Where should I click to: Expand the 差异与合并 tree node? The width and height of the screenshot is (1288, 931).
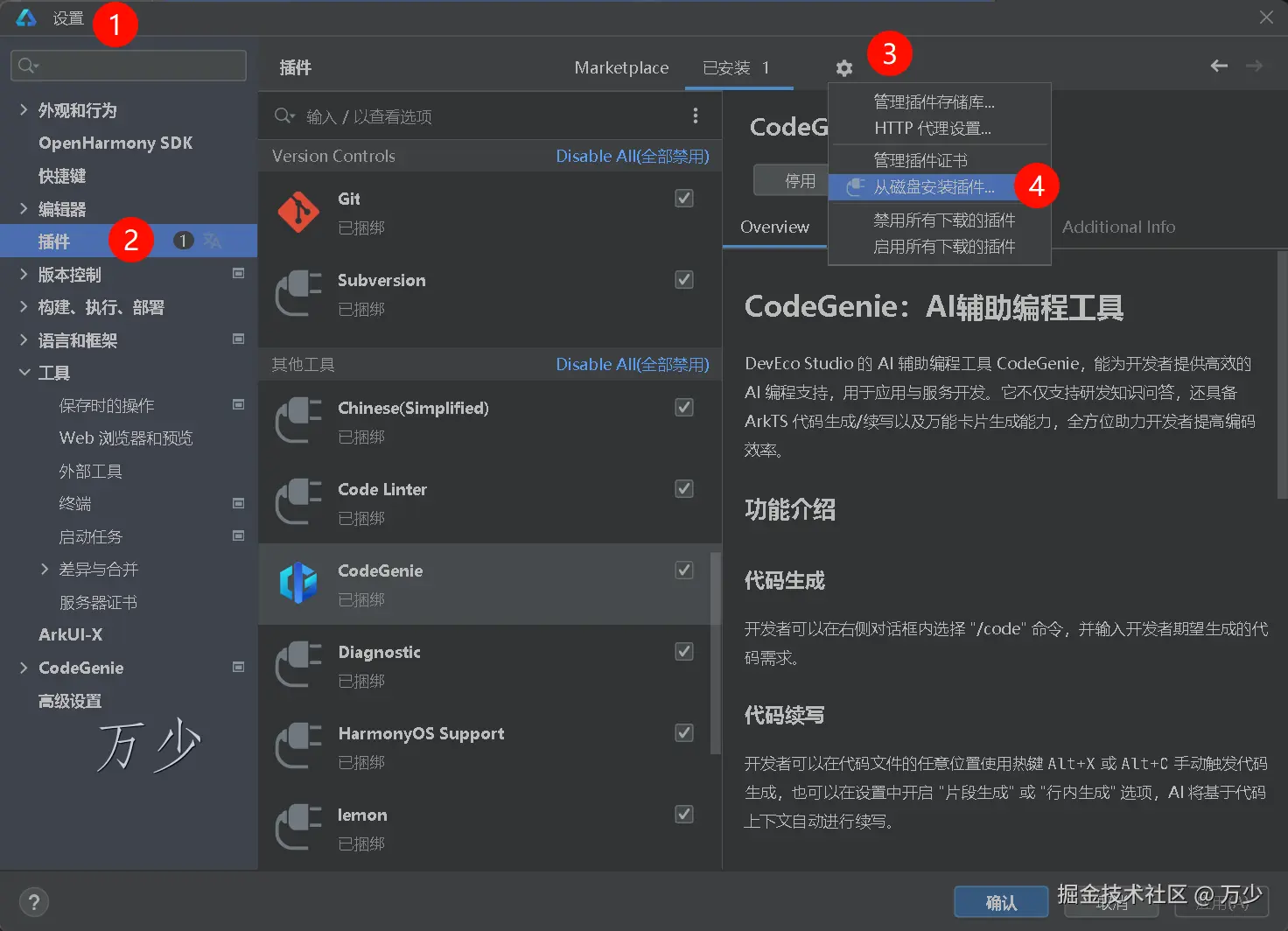pyautogui.click(x=45, y=570)
